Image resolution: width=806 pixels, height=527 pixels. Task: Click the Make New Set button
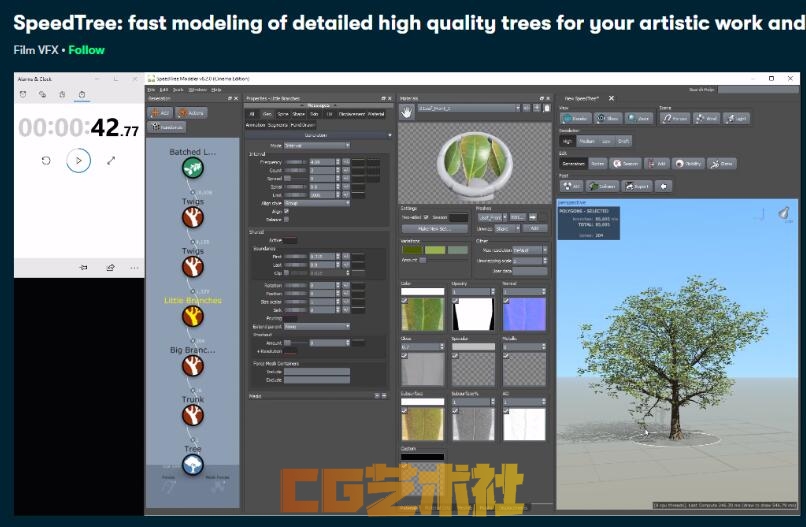coord(435,228)
